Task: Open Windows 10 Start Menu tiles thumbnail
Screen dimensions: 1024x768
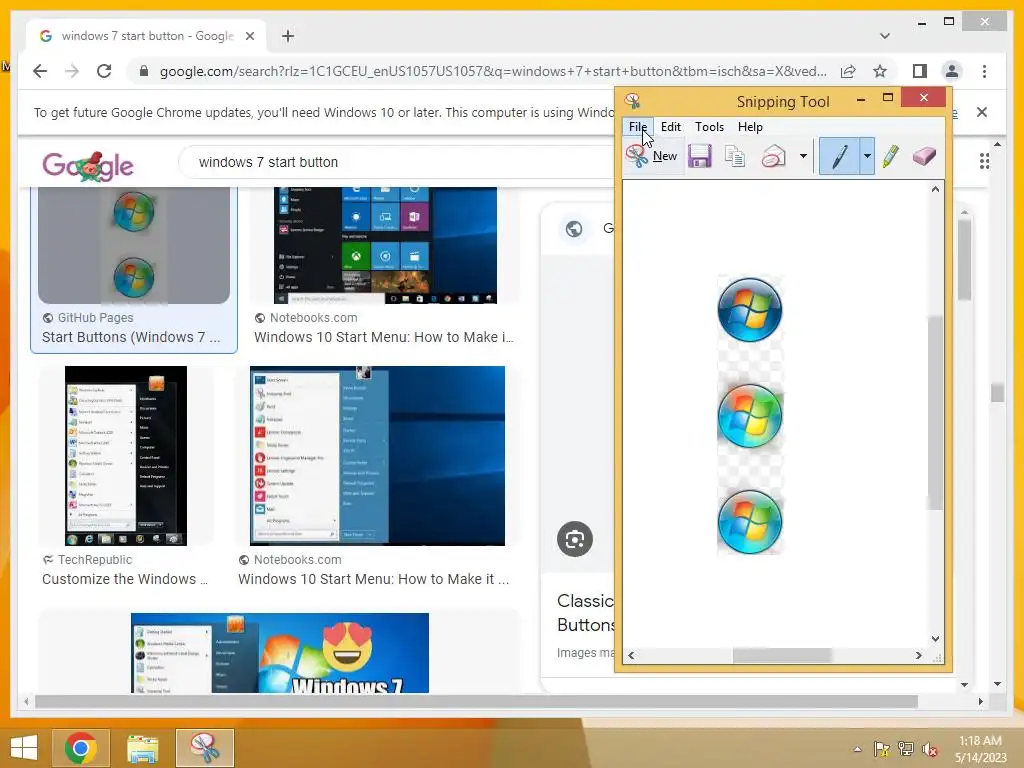Action: [385, 246]
